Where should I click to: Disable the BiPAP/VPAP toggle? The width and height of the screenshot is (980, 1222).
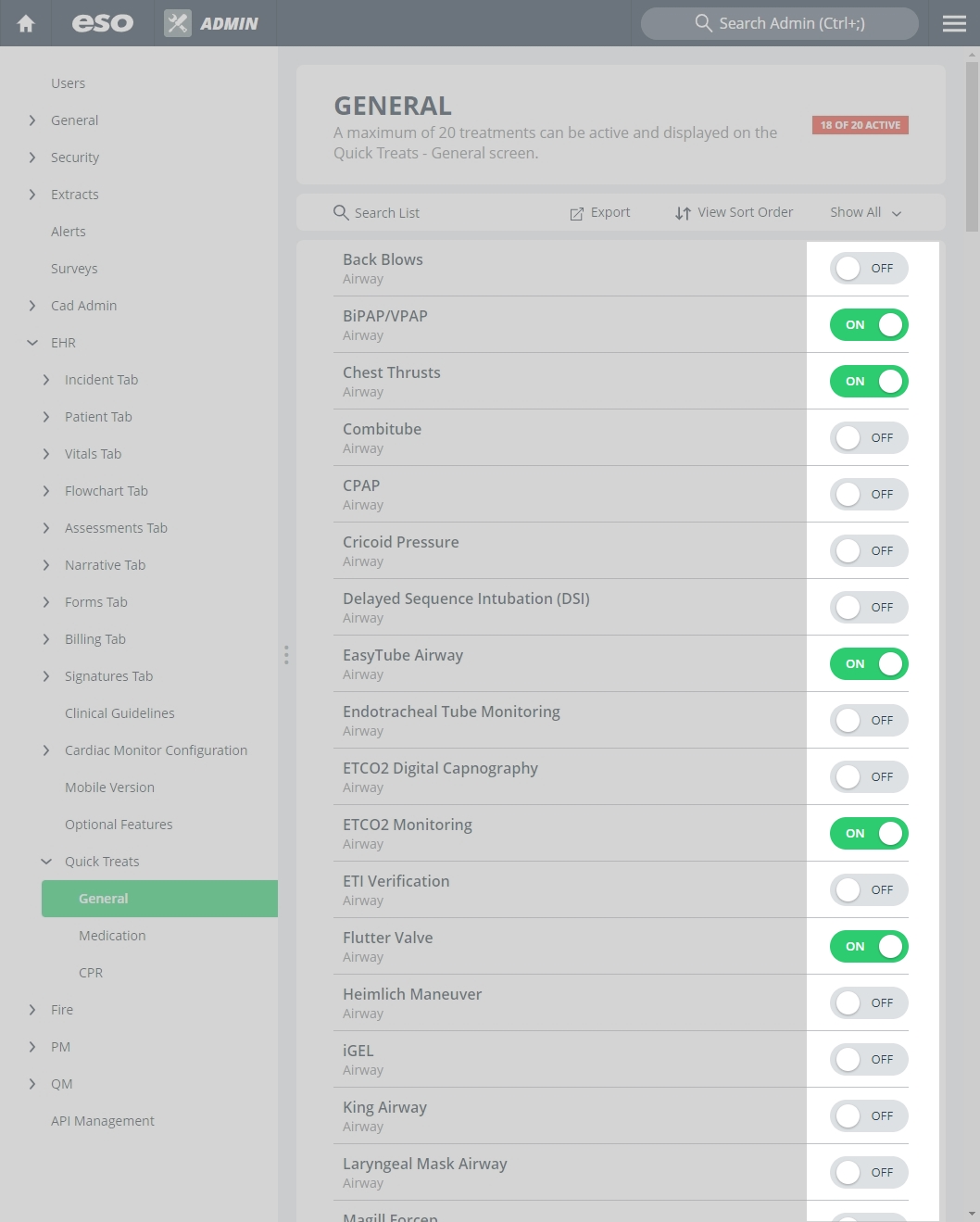tap(869, 325)
